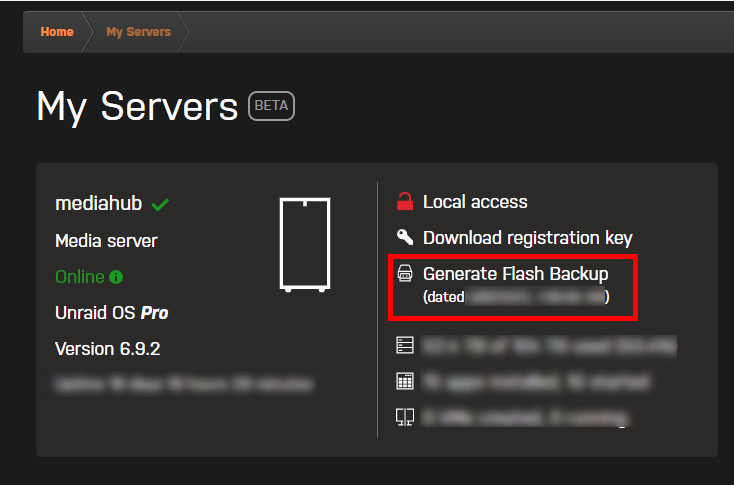Click the flash drive backup icon

[x=405, y=273]
